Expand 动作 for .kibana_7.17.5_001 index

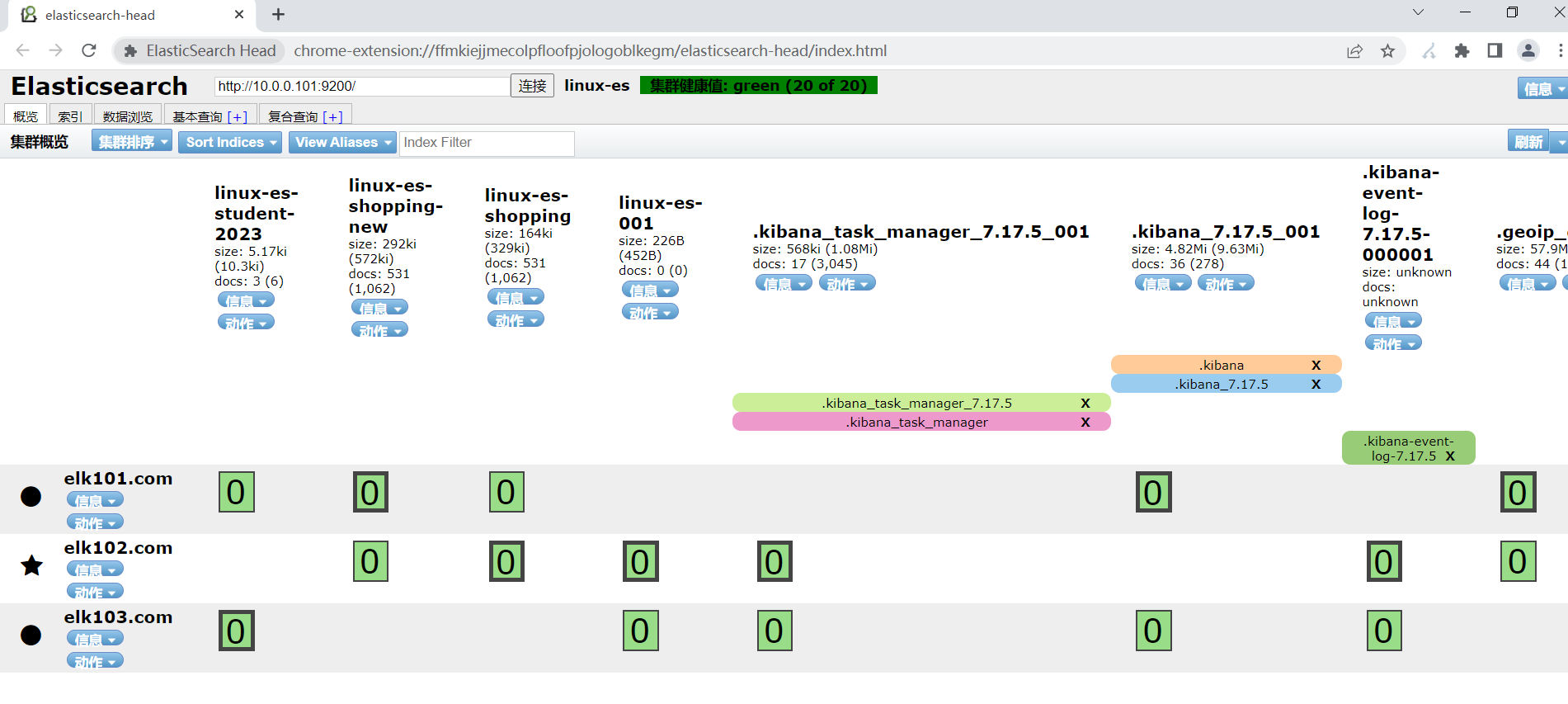click(x=1226, y=283)
